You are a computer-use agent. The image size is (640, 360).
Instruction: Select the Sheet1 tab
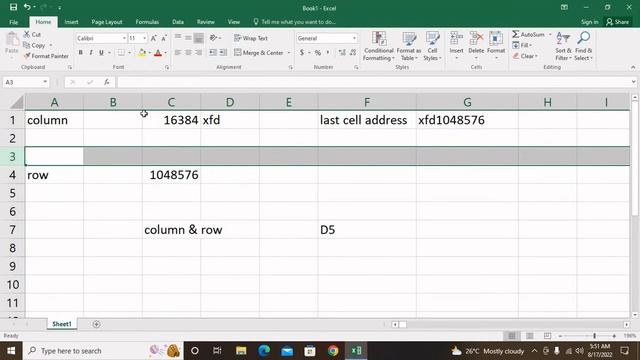click(62, 324)
